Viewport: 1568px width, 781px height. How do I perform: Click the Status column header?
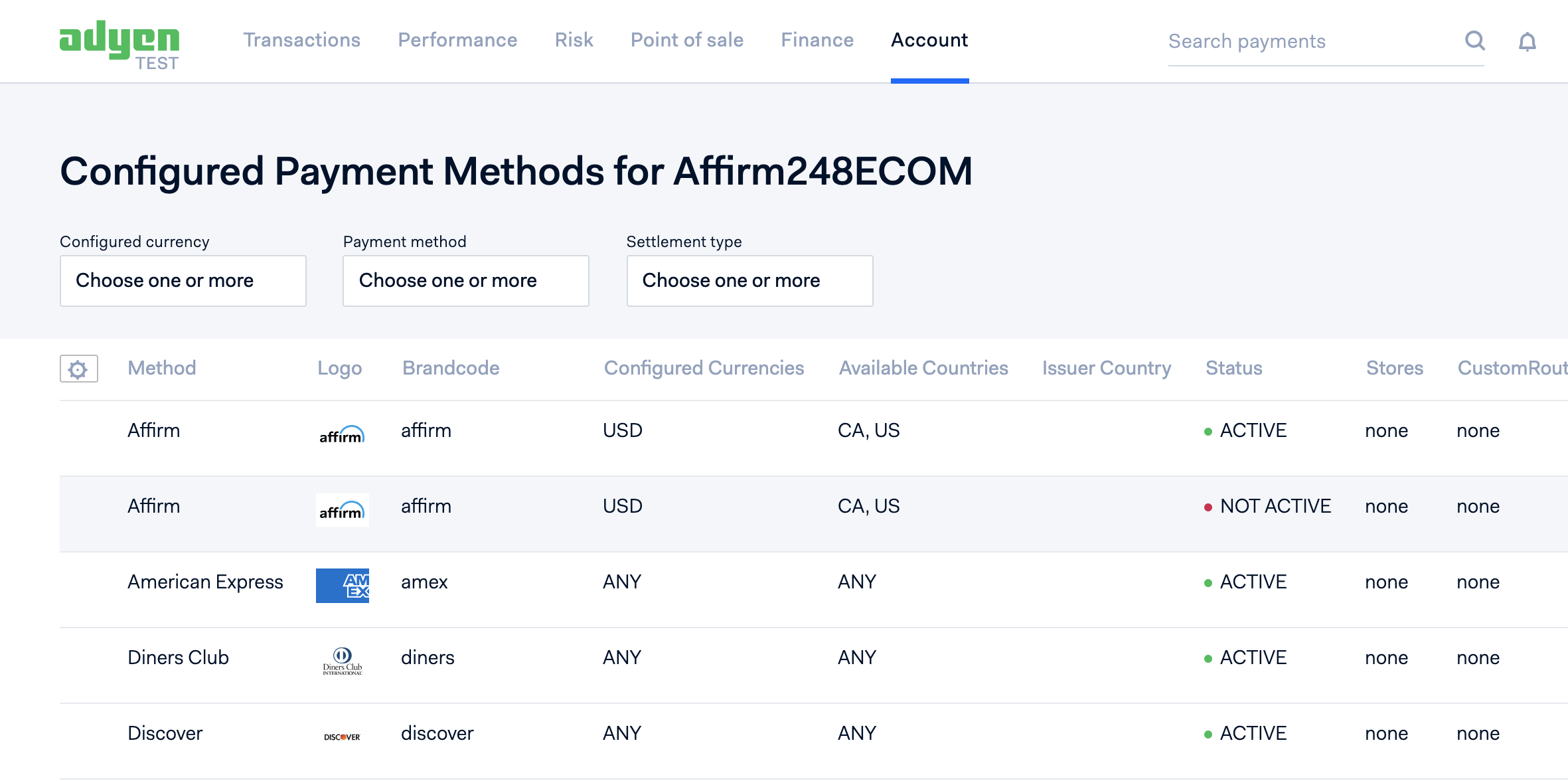(x=1233, y=368)
